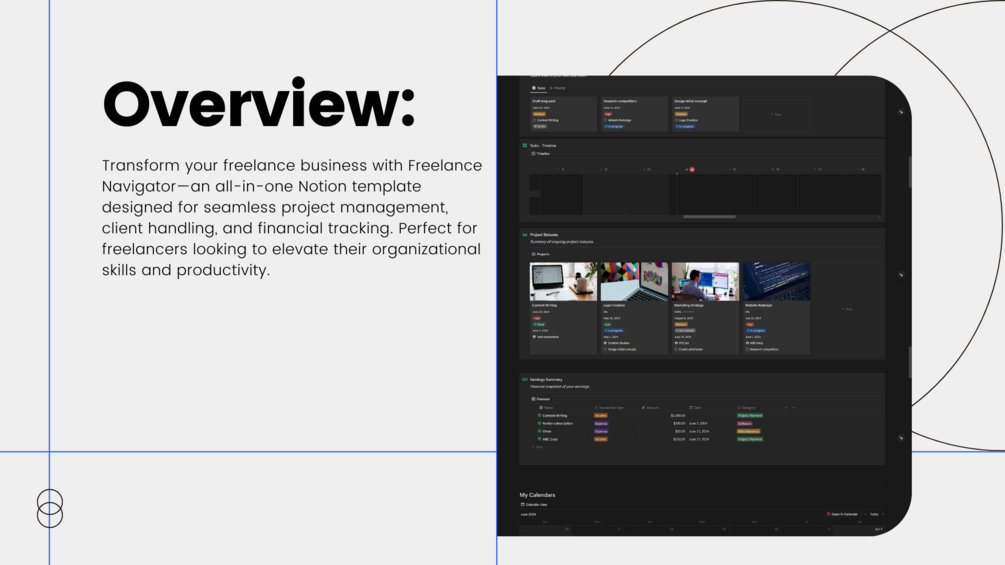Click the Done status on Content Writing project

pyautogui.click(x=539, y=324)
